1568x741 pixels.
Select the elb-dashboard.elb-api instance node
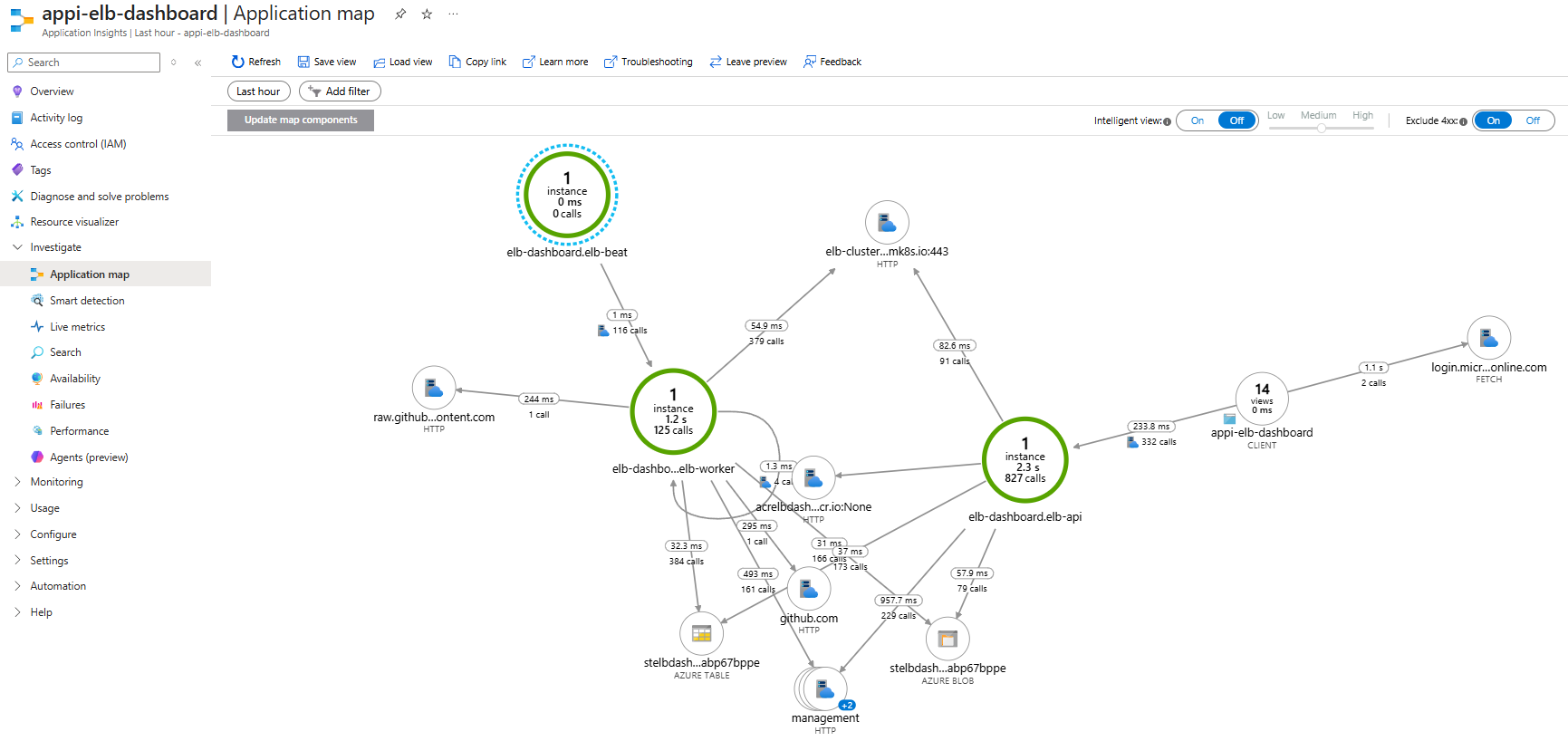1025,460
